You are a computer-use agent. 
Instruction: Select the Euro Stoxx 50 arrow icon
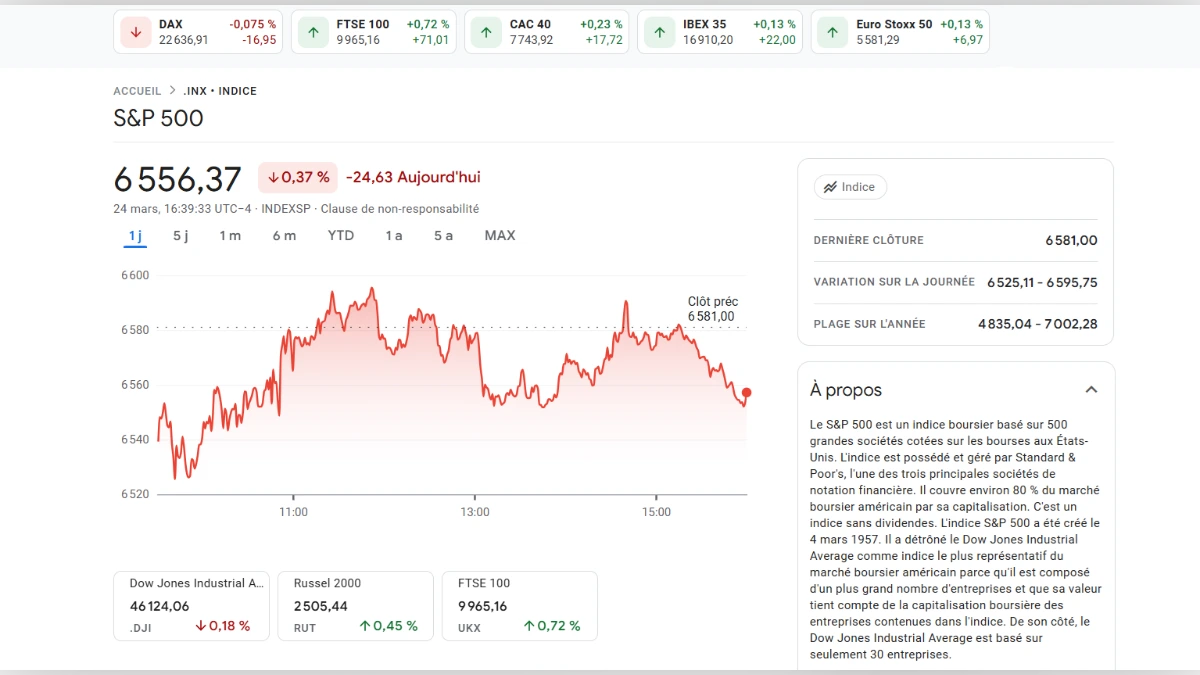[831, 31]
